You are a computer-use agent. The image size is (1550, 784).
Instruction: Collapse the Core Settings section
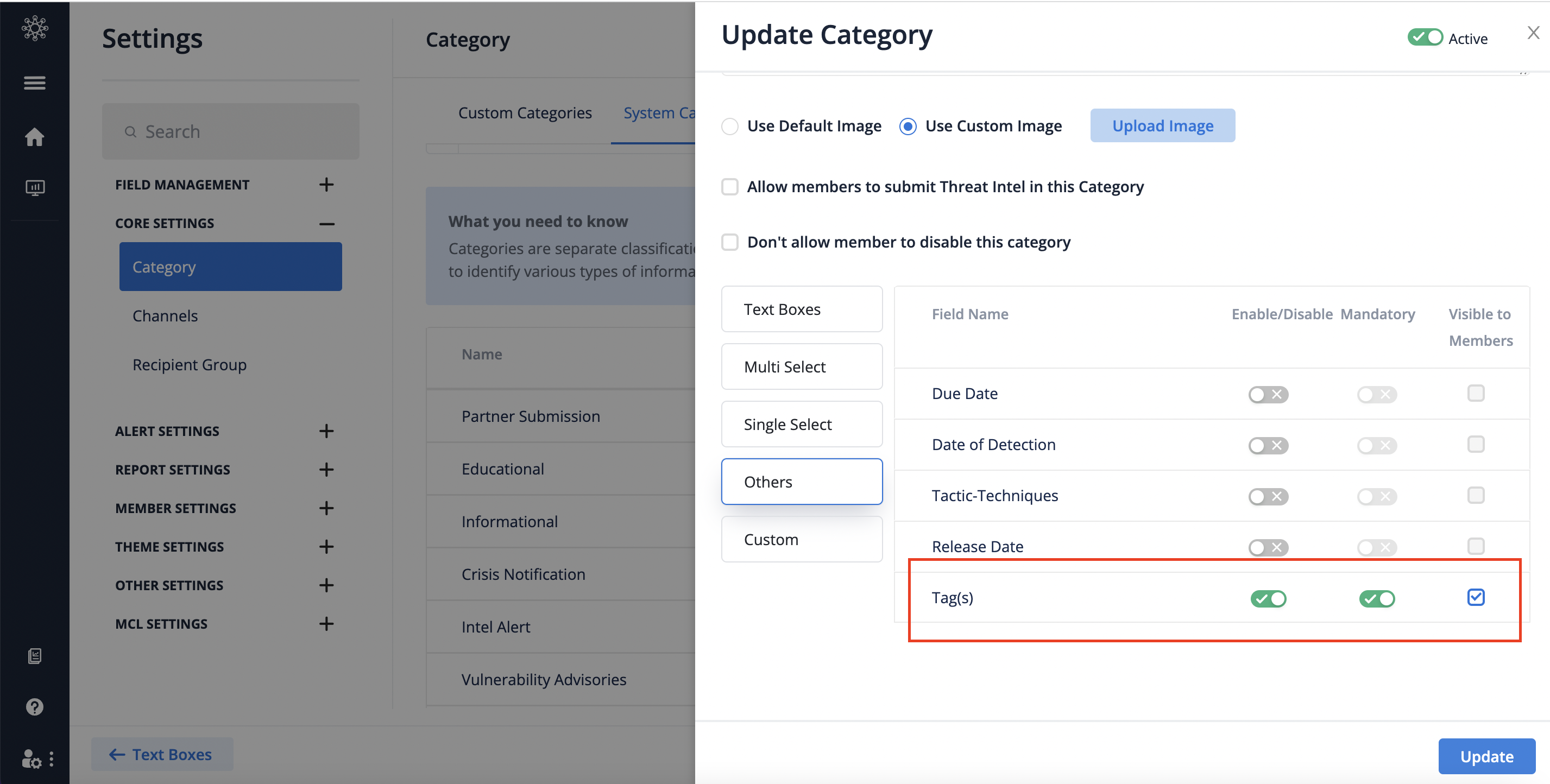click(x=326, y=223)
